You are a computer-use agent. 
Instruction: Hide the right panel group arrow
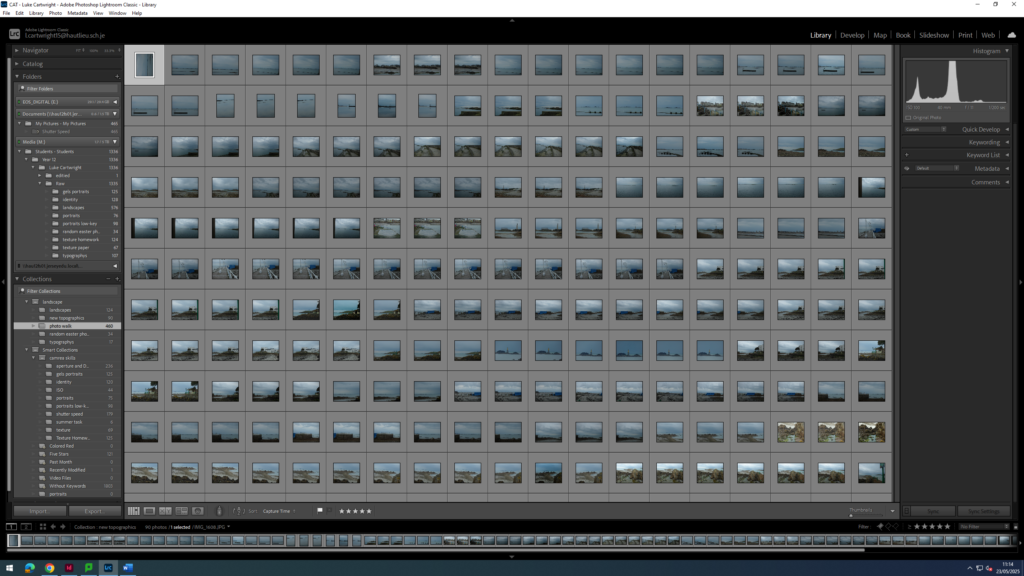tap(1021, 282)
